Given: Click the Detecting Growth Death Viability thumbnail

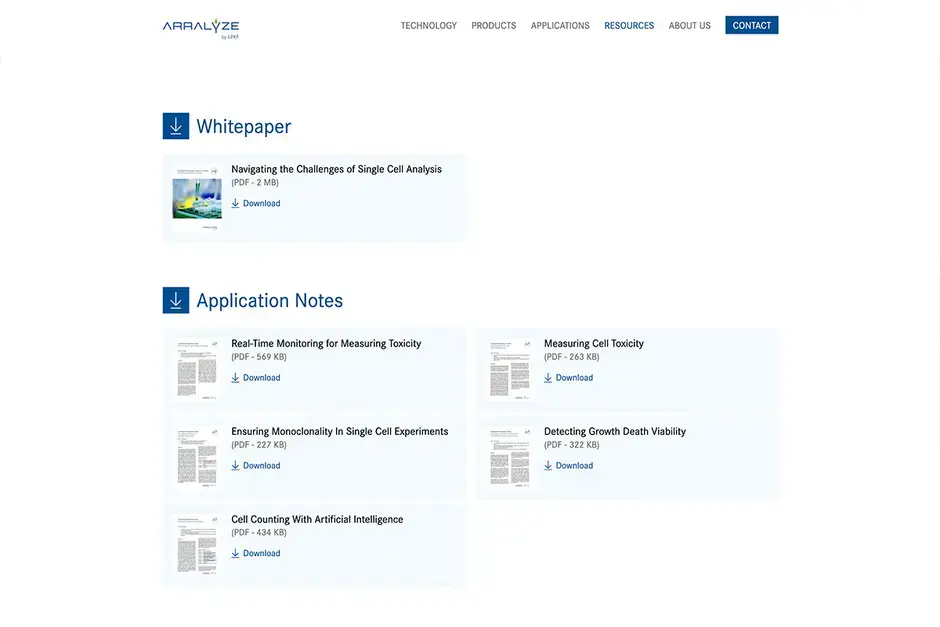Looking at the screenshot, I should pos(509,456).
